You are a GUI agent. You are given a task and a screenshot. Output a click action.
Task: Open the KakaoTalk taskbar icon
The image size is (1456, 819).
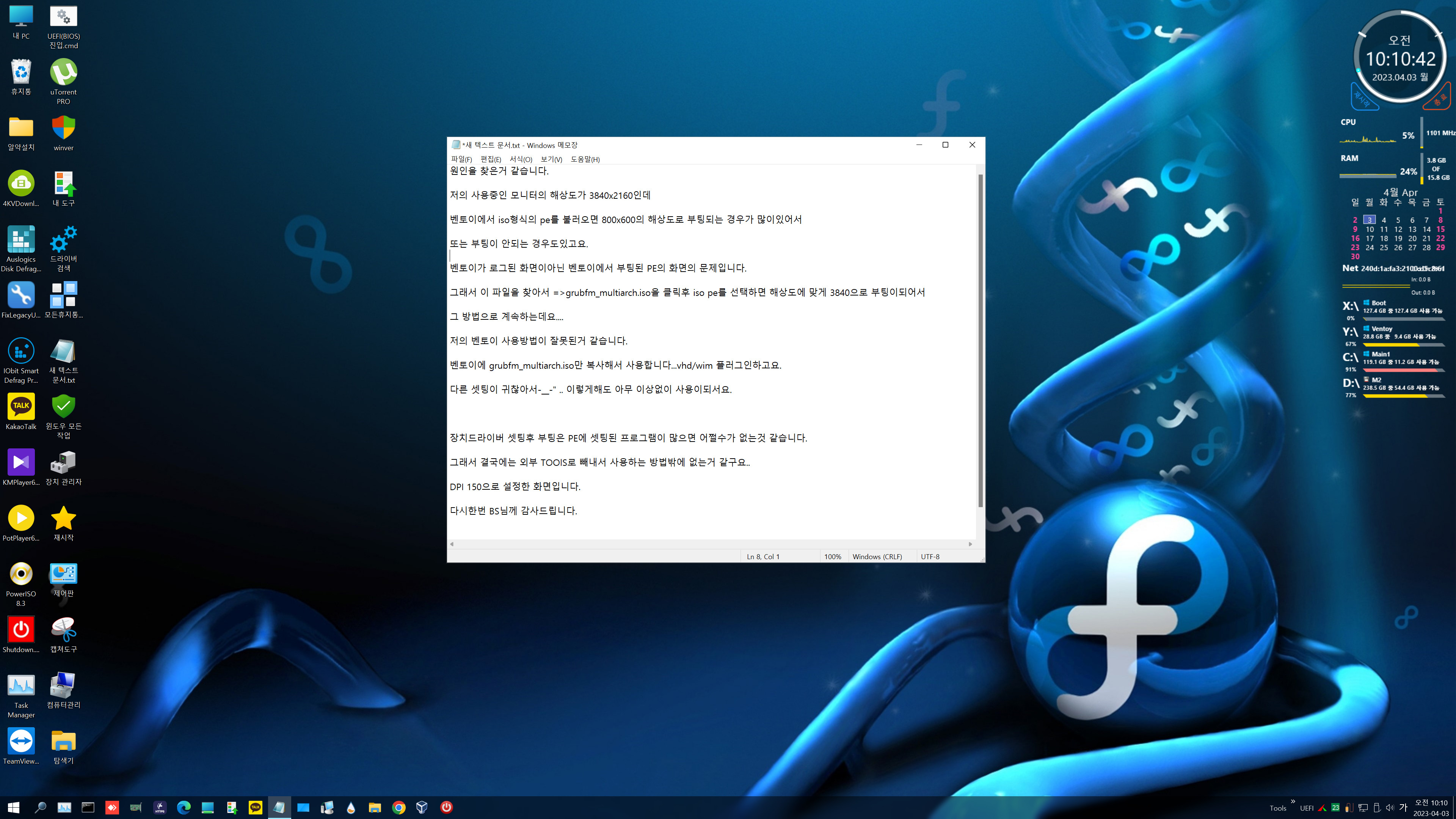coord(256,807)
